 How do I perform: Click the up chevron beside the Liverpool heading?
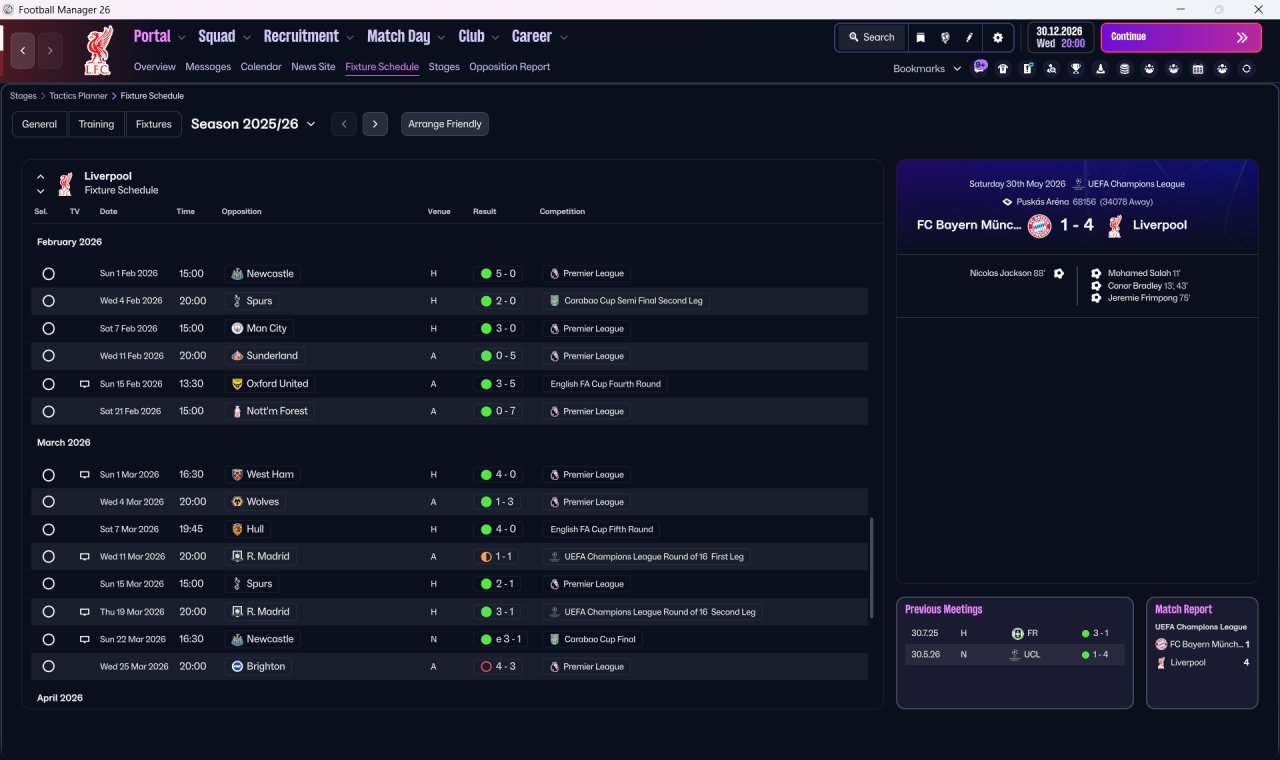(41, 177)
